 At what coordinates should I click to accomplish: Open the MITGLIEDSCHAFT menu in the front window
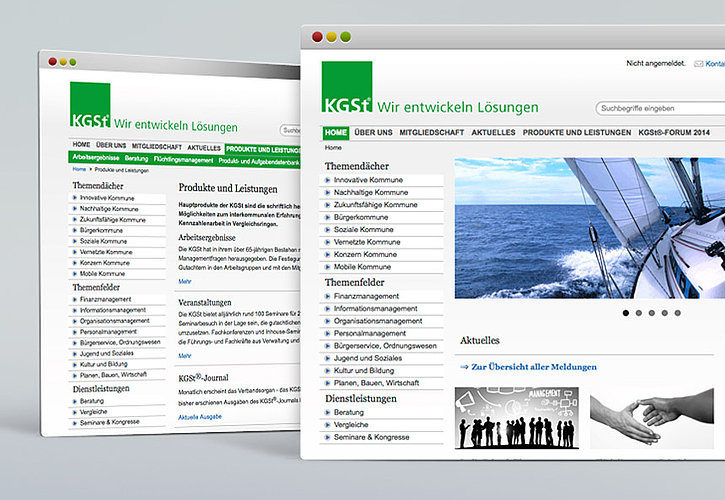(432, 132)
